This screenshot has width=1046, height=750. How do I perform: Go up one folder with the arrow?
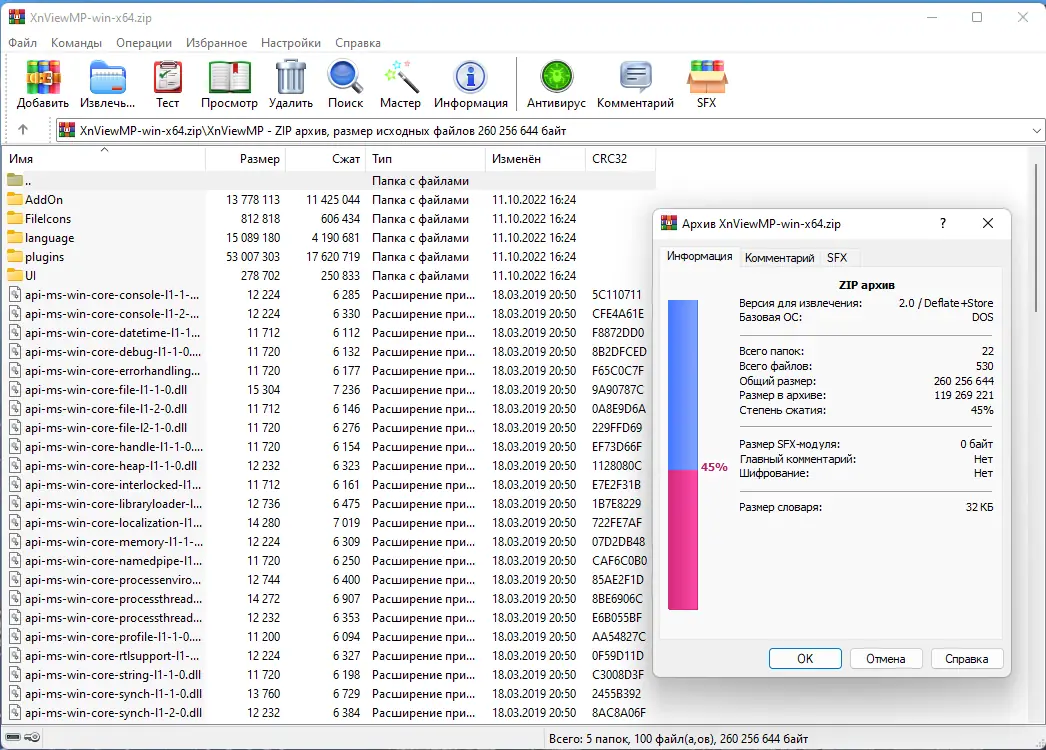(x=23, y=129)
